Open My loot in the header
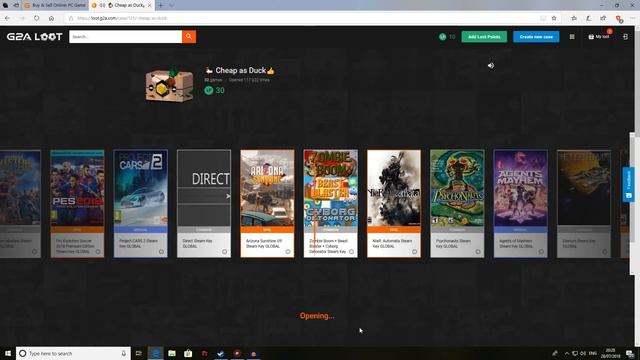This screenshot has width=640, height=360. (x=599, y=37)
